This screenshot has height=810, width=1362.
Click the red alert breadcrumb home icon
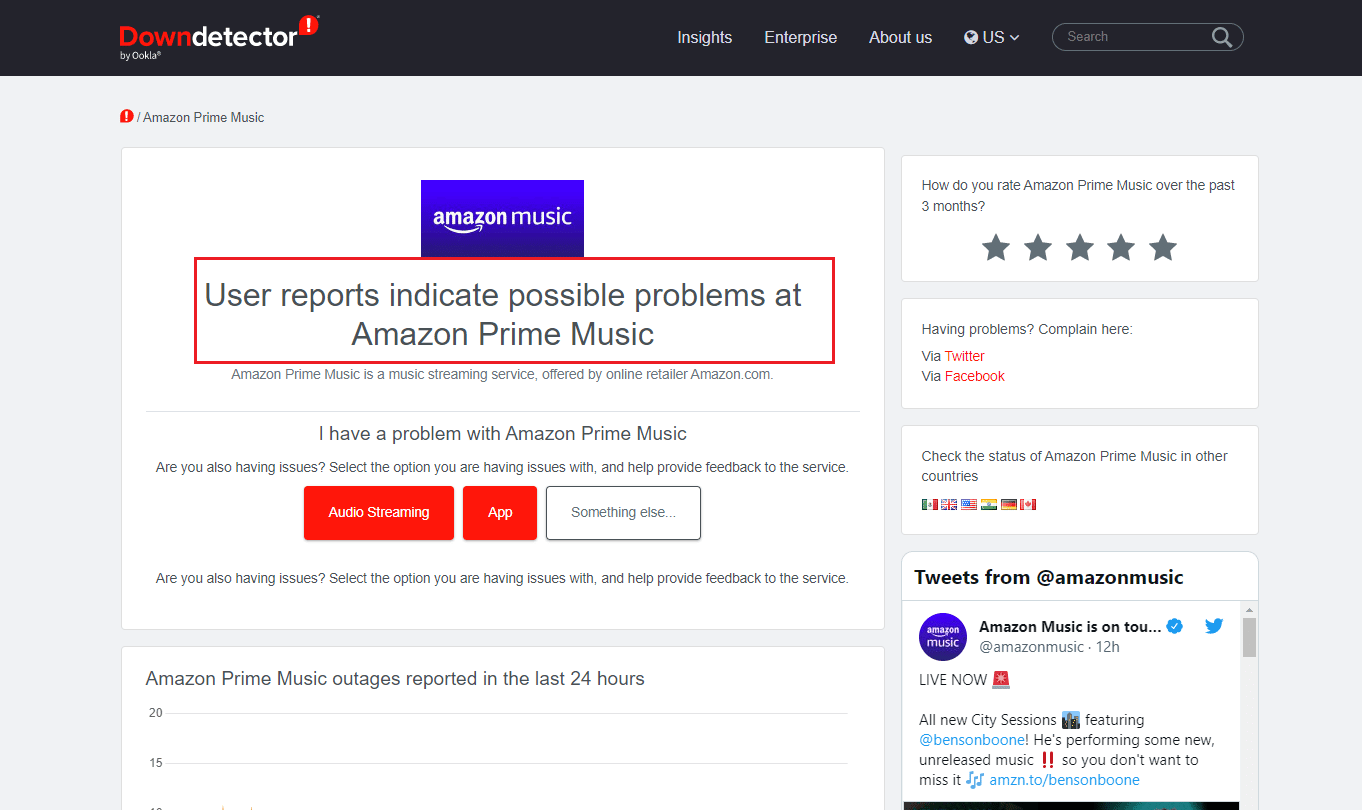(x=127, y=117)
